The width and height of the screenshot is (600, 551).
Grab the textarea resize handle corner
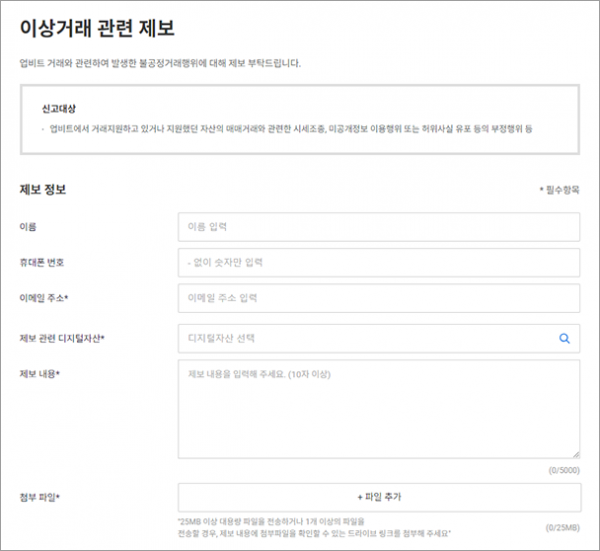pyautogui.click(x=576, y=455)
